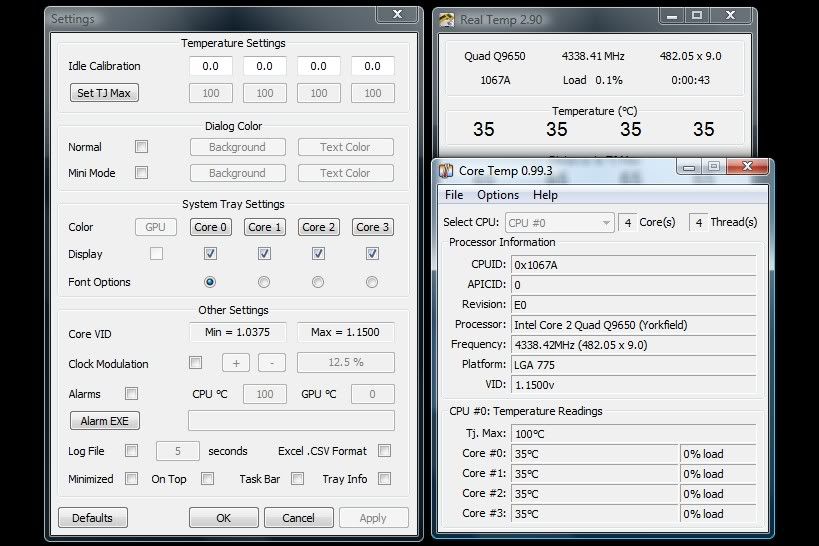Click the Cancel button in Settings
The image size is (819, 546).
298,518
